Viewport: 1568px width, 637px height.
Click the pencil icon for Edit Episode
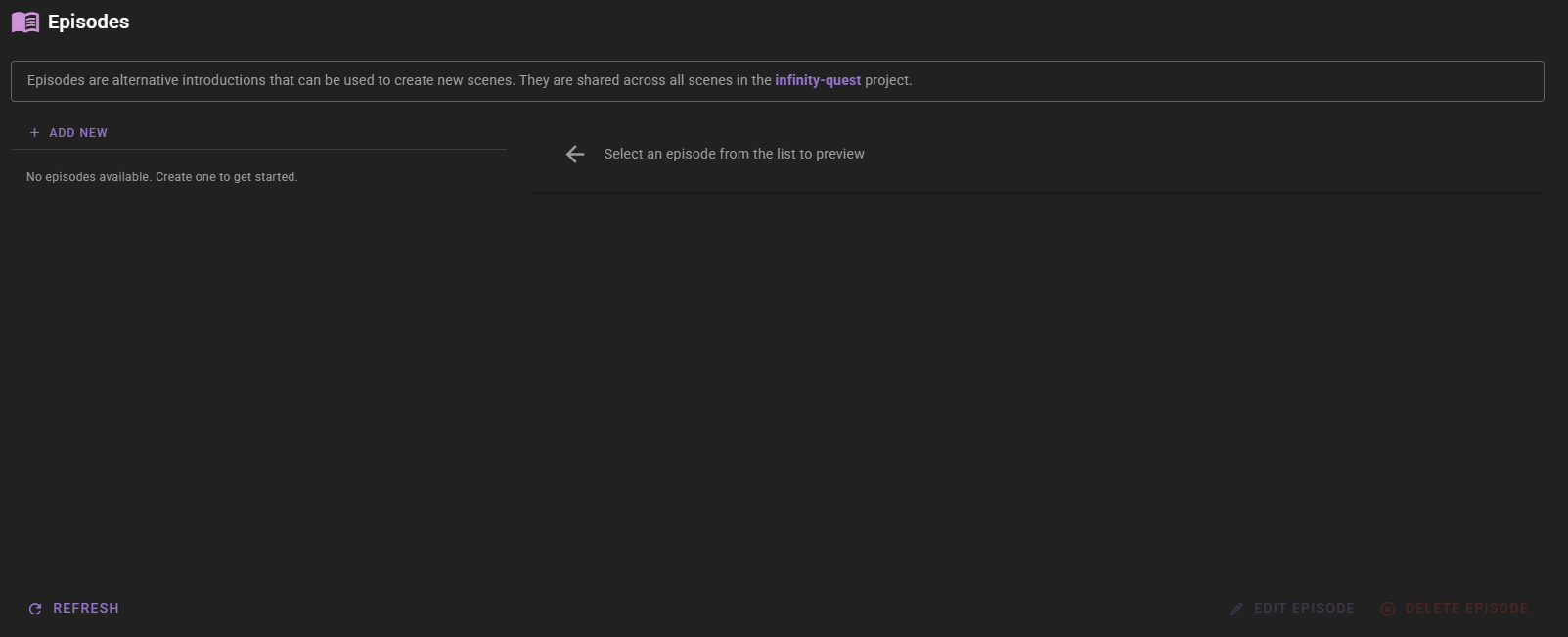pos(1236,609)
